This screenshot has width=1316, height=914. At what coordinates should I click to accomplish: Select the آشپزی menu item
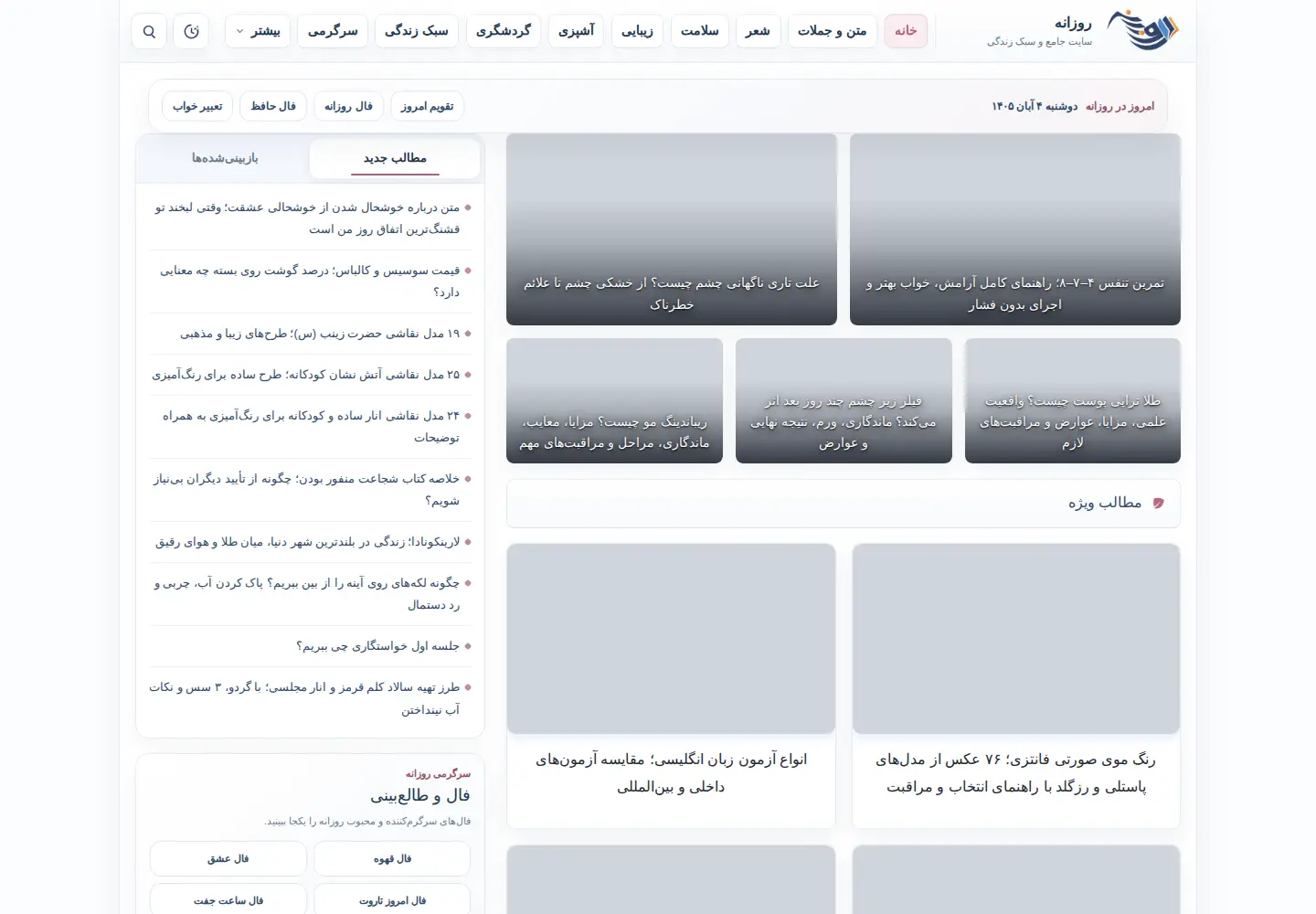[x=577, y=31]
